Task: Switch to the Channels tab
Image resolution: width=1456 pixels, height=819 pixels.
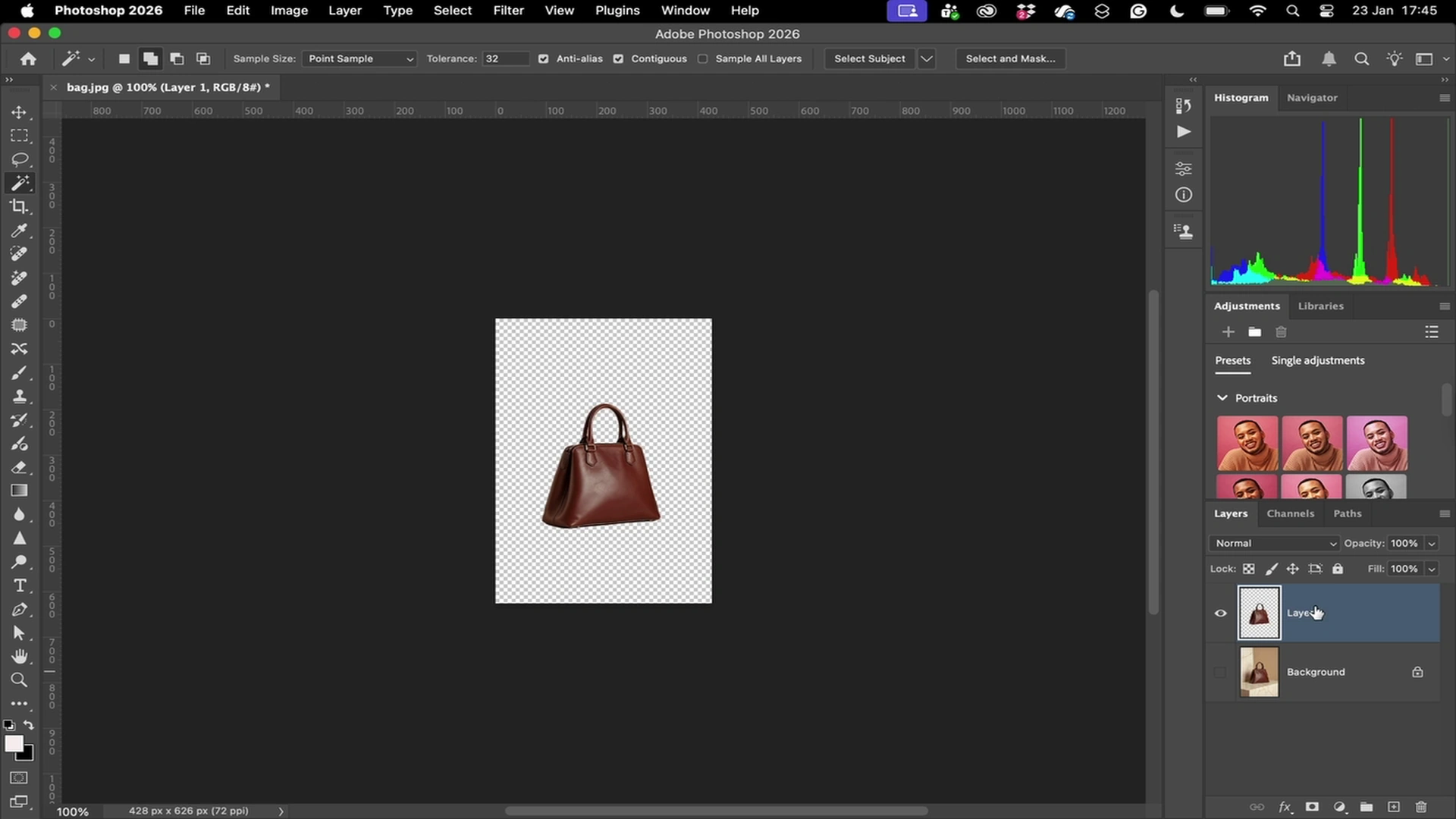Action: [x=1290, y=513]
